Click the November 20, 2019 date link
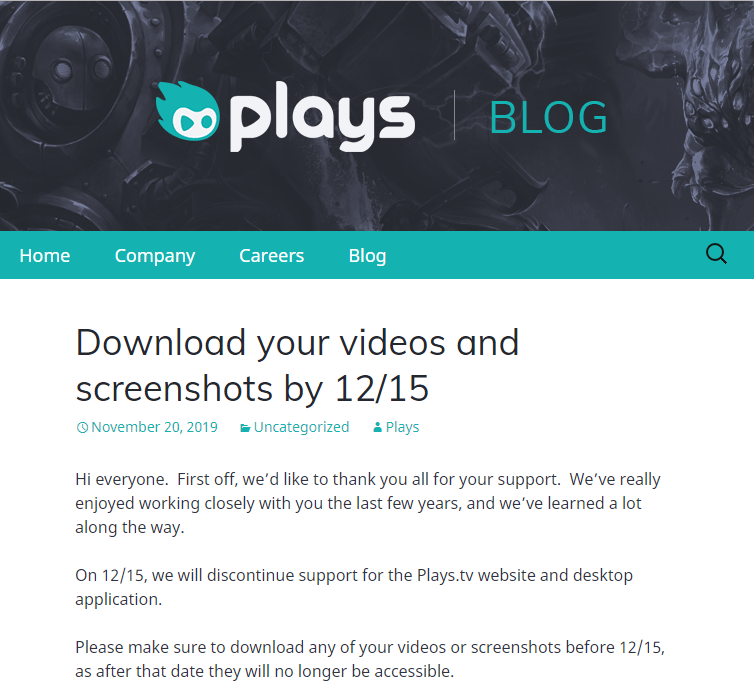 pos(154,427)
